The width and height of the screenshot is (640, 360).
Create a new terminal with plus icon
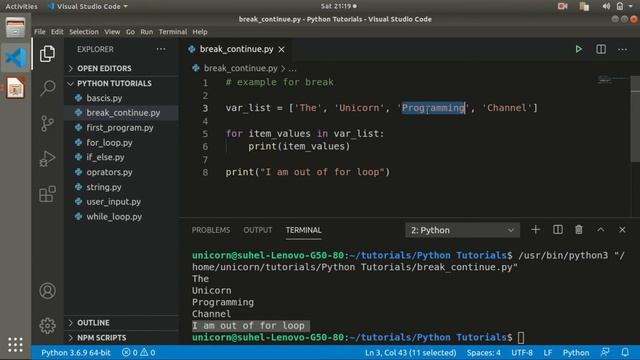(536, 230)
